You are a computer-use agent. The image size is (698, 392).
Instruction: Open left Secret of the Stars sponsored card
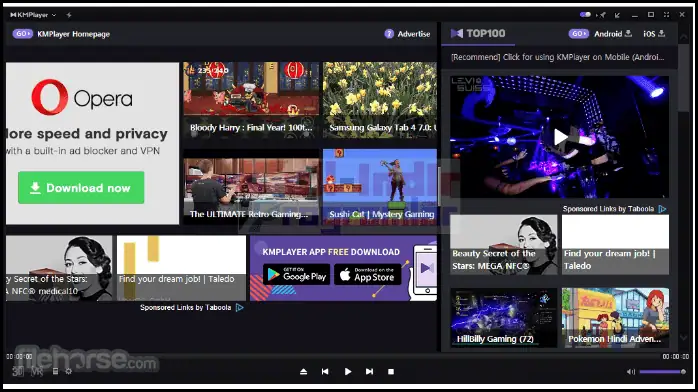click(59, 268)
